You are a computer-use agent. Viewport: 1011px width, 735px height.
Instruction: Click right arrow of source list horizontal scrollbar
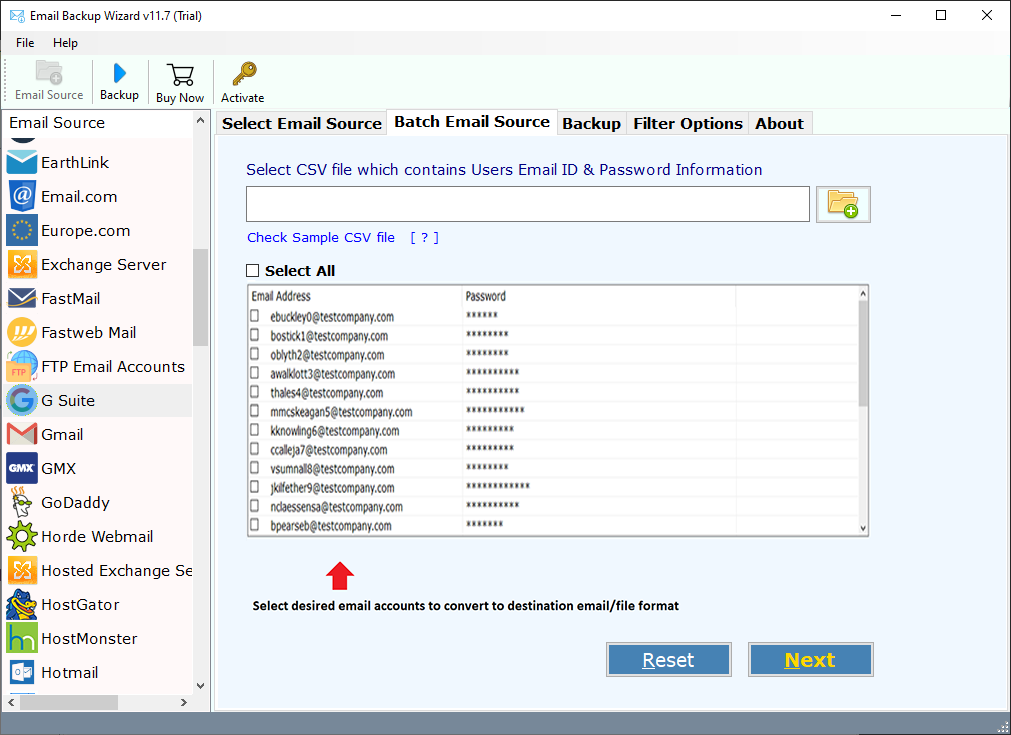184,702
